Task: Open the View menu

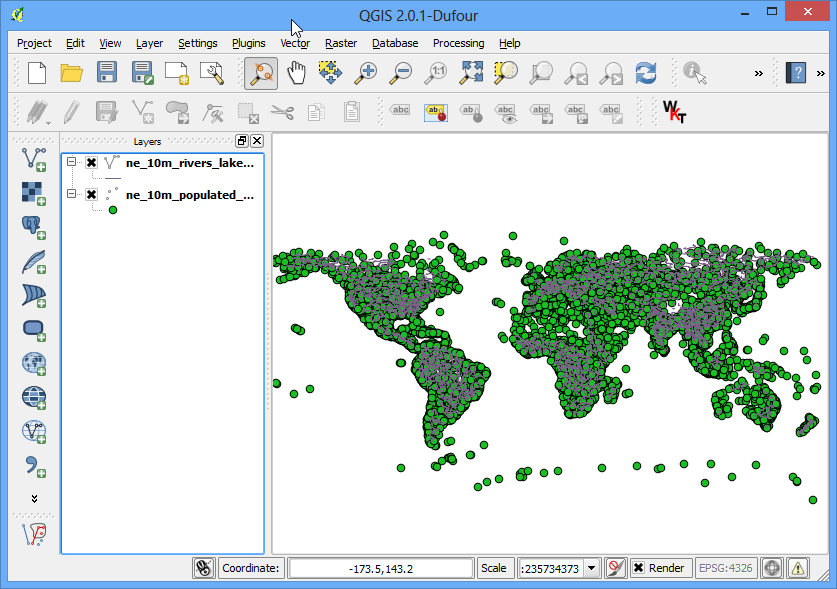Action: pos(110,43)
